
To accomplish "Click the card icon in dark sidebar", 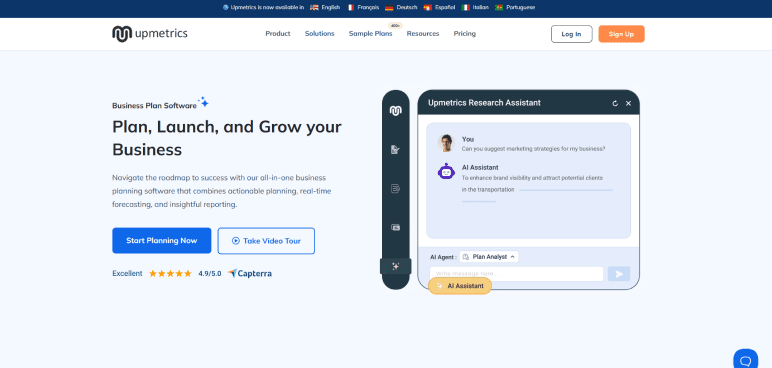I will pos(395,227).
